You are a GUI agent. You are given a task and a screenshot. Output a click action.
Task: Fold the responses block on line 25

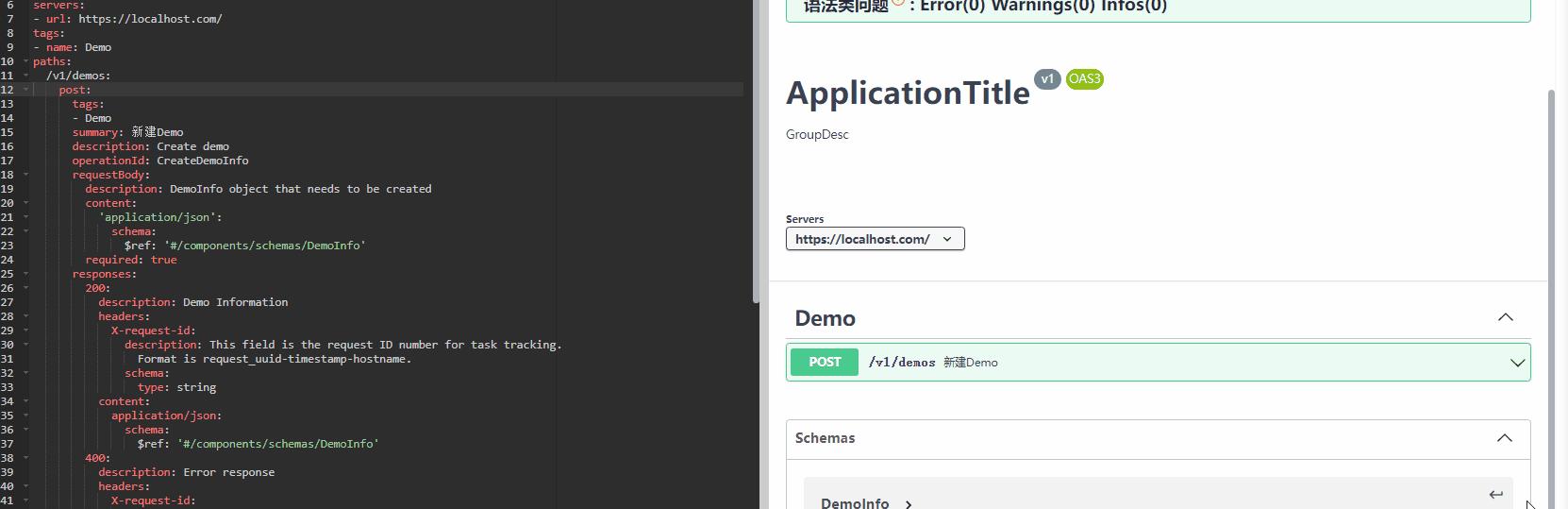(25, 274)
